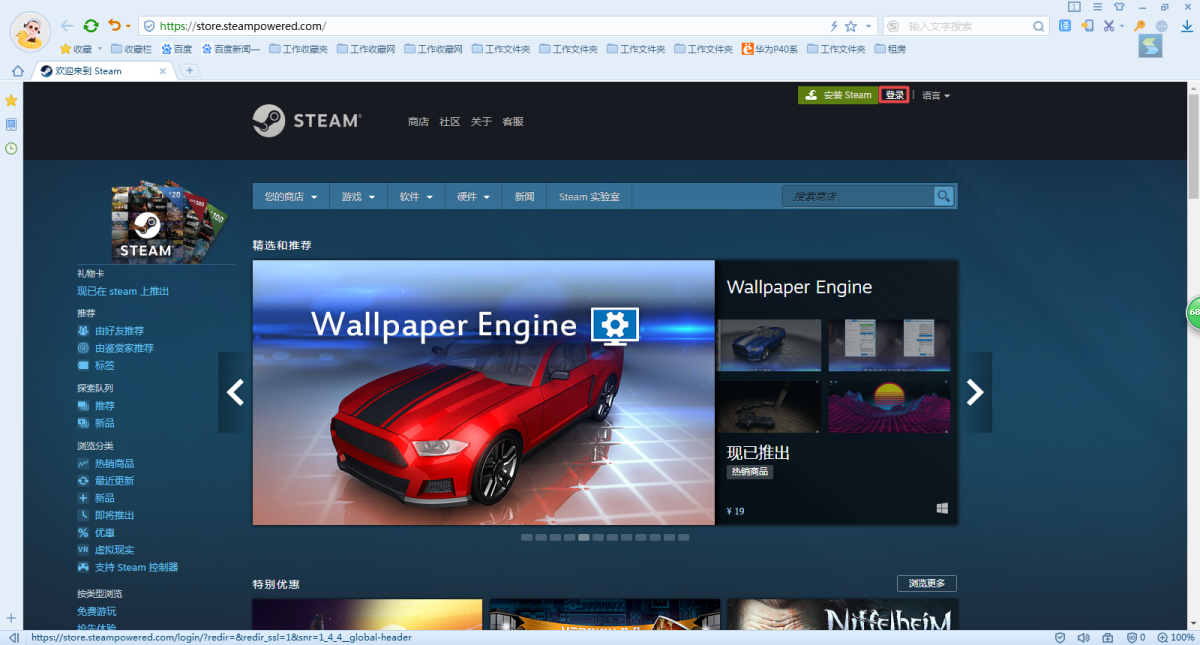Open the 社区 menu in header
1200x645 pixels.
[x=450, y=122]
